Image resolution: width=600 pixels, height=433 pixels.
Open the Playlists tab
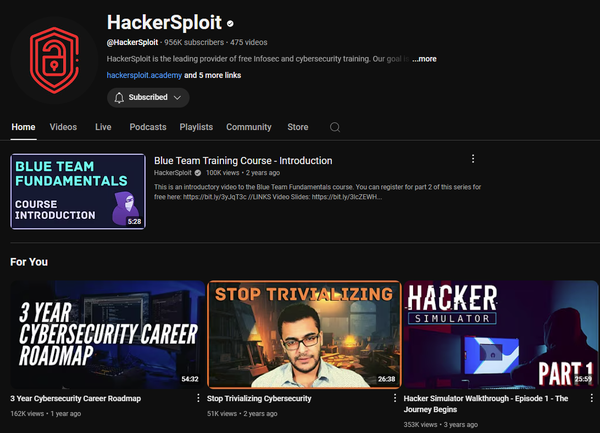pos(196,127)
